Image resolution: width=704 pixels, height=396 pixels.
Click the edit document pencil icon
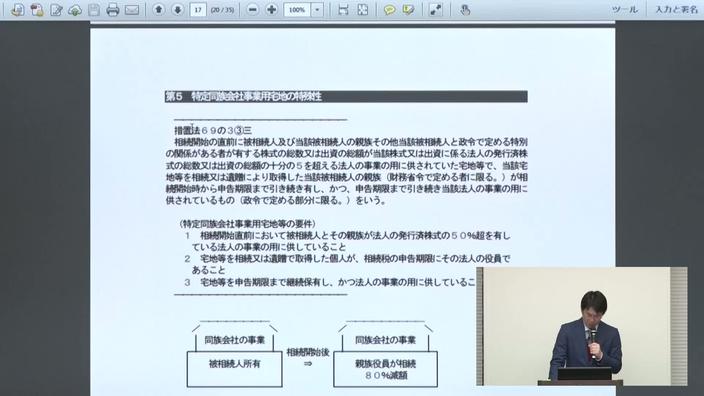56,10
